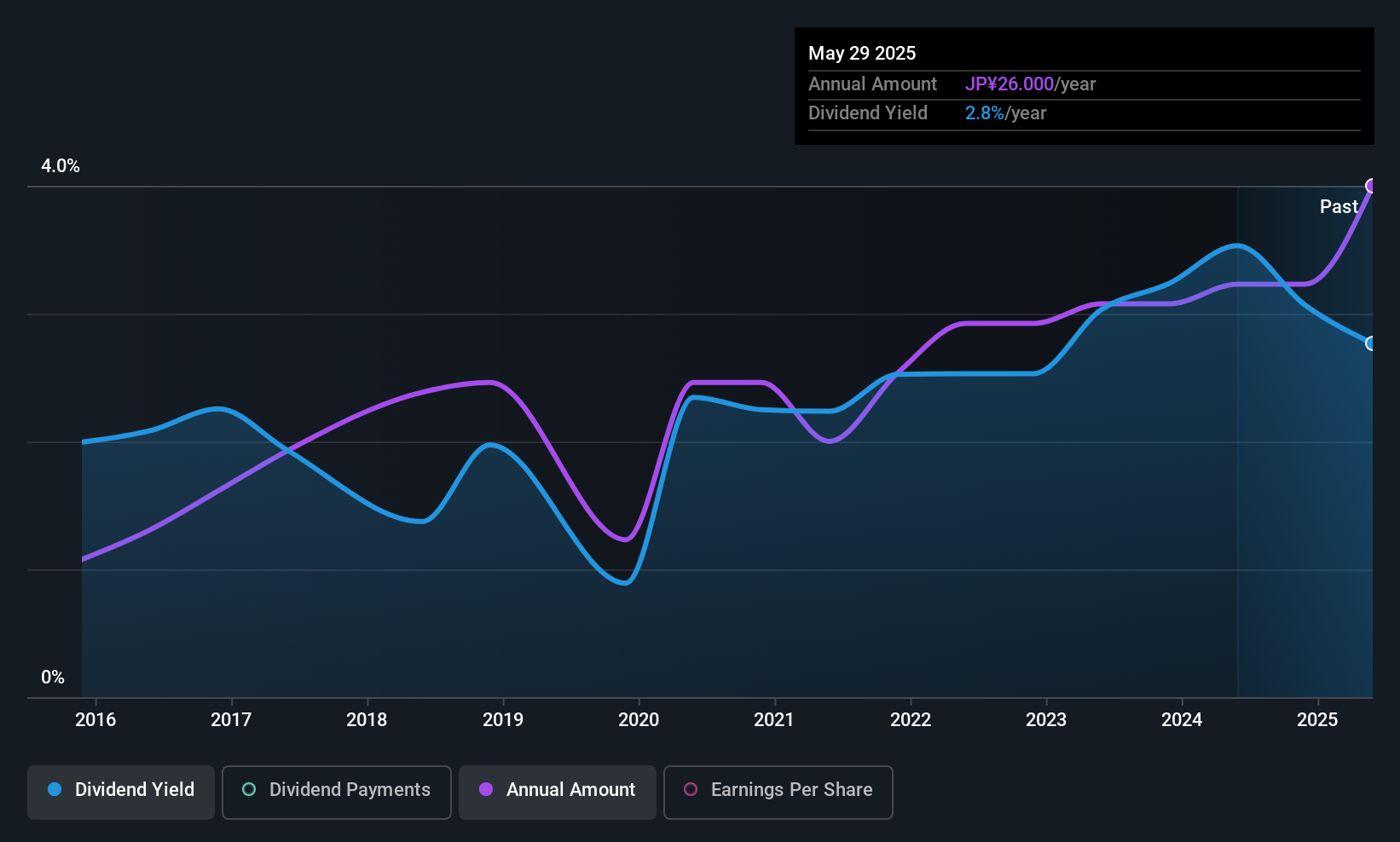Viewport: 1400px width, 842px height.
Task: Click the 2025 year label on the axis
Action: click(x=1317, y=719)
